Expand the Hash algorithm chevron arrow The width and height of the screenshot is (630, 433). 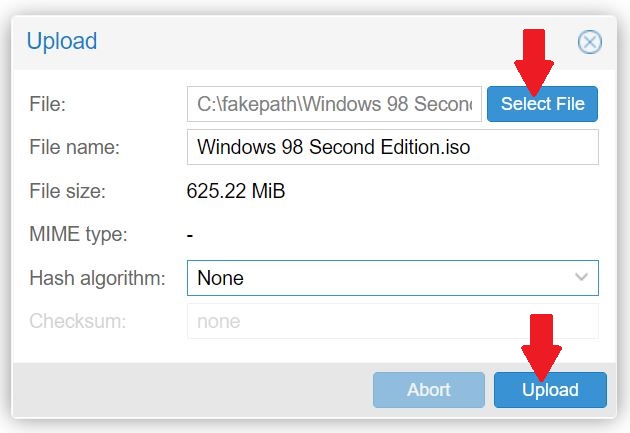581,278
